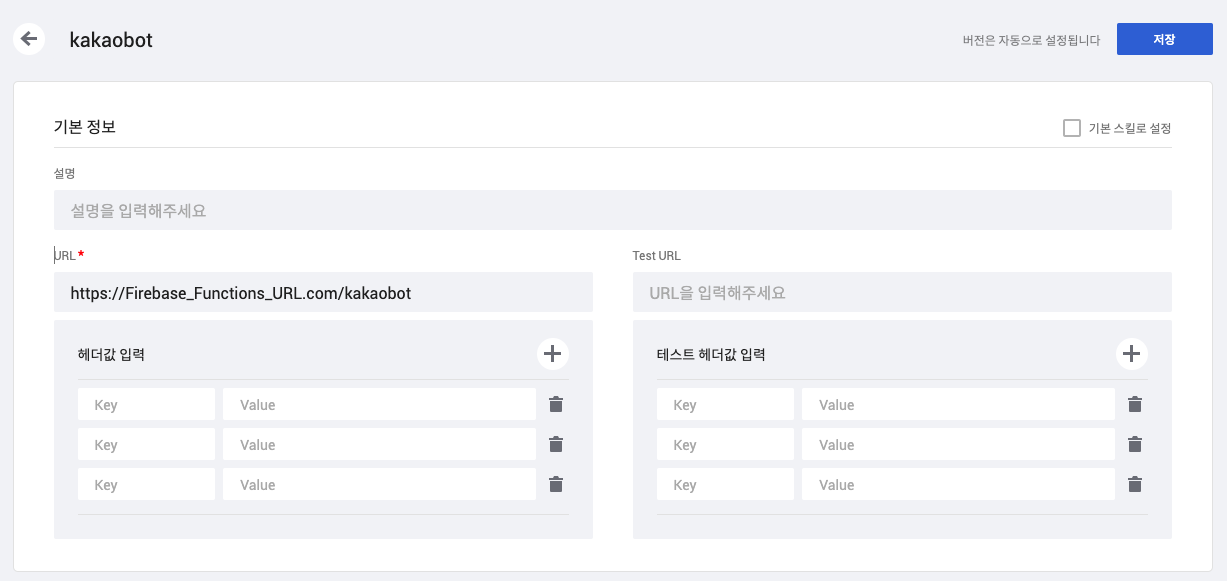Screen dimensions: 1227x581
Task: Click the second Key field under 헤더값 입력
Action: click(x=146, y=444)
